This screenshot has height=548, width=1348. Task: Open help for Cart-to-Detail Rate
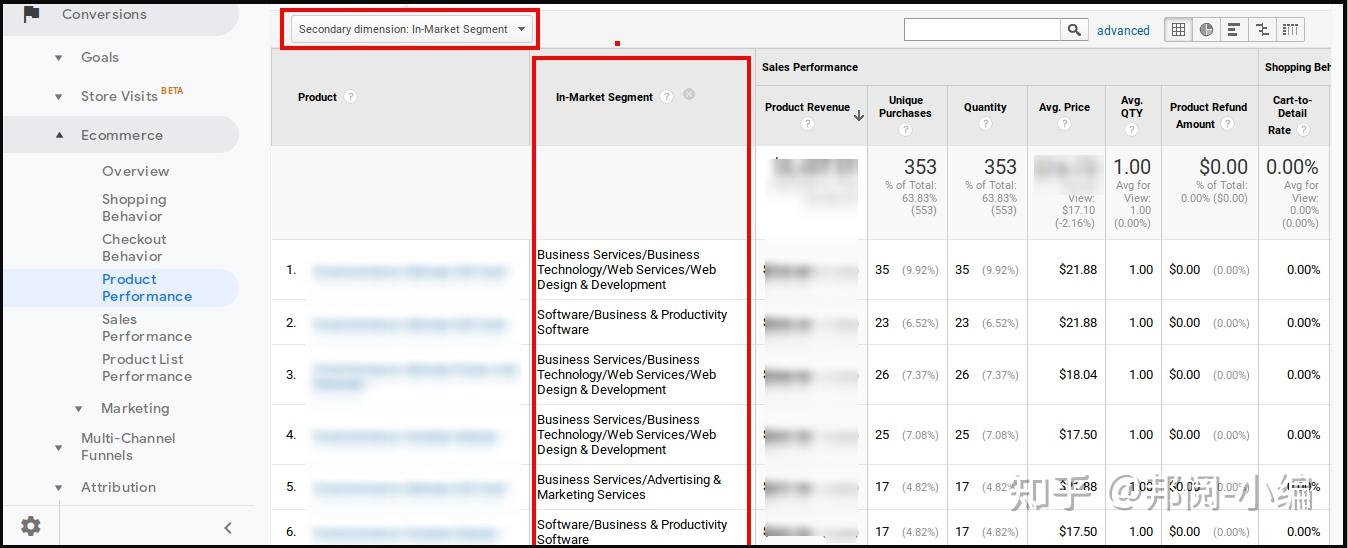pos(1304,130)
